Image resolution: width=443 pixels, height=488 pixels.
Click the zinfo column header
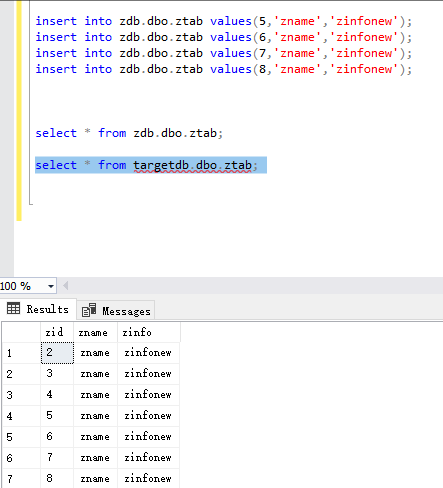pos(149,332)
